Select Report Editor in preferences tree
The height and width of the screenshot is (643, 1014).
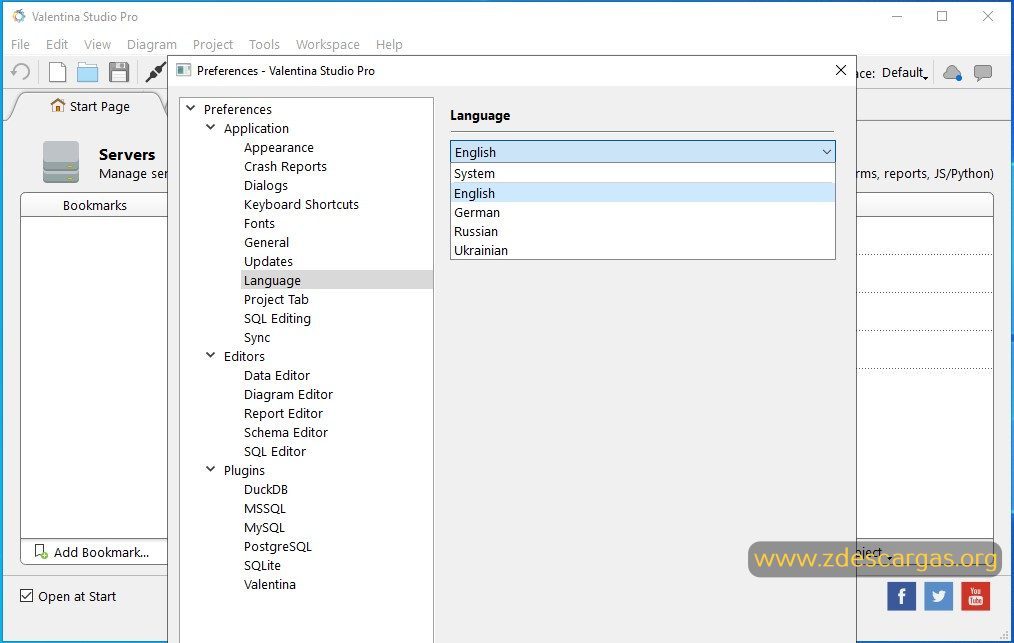point(283,413)
